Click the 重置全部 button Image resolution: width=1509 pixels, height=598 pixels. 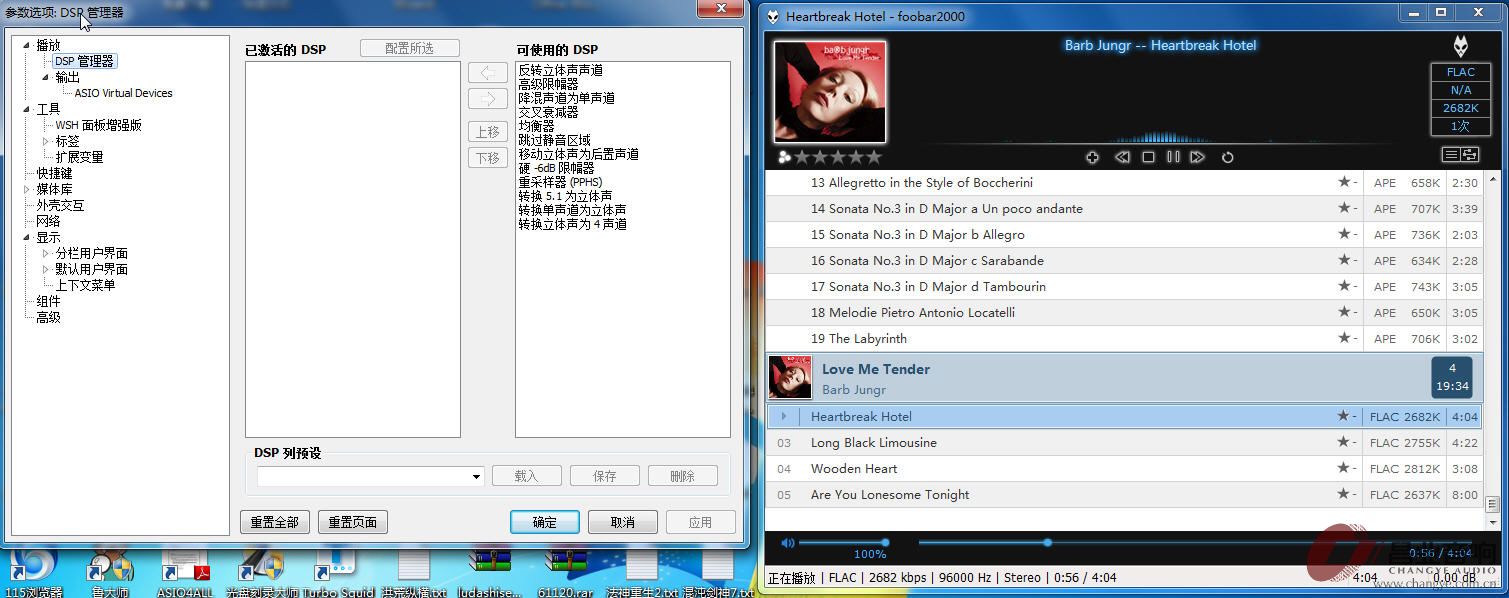(x=274, y=522)
